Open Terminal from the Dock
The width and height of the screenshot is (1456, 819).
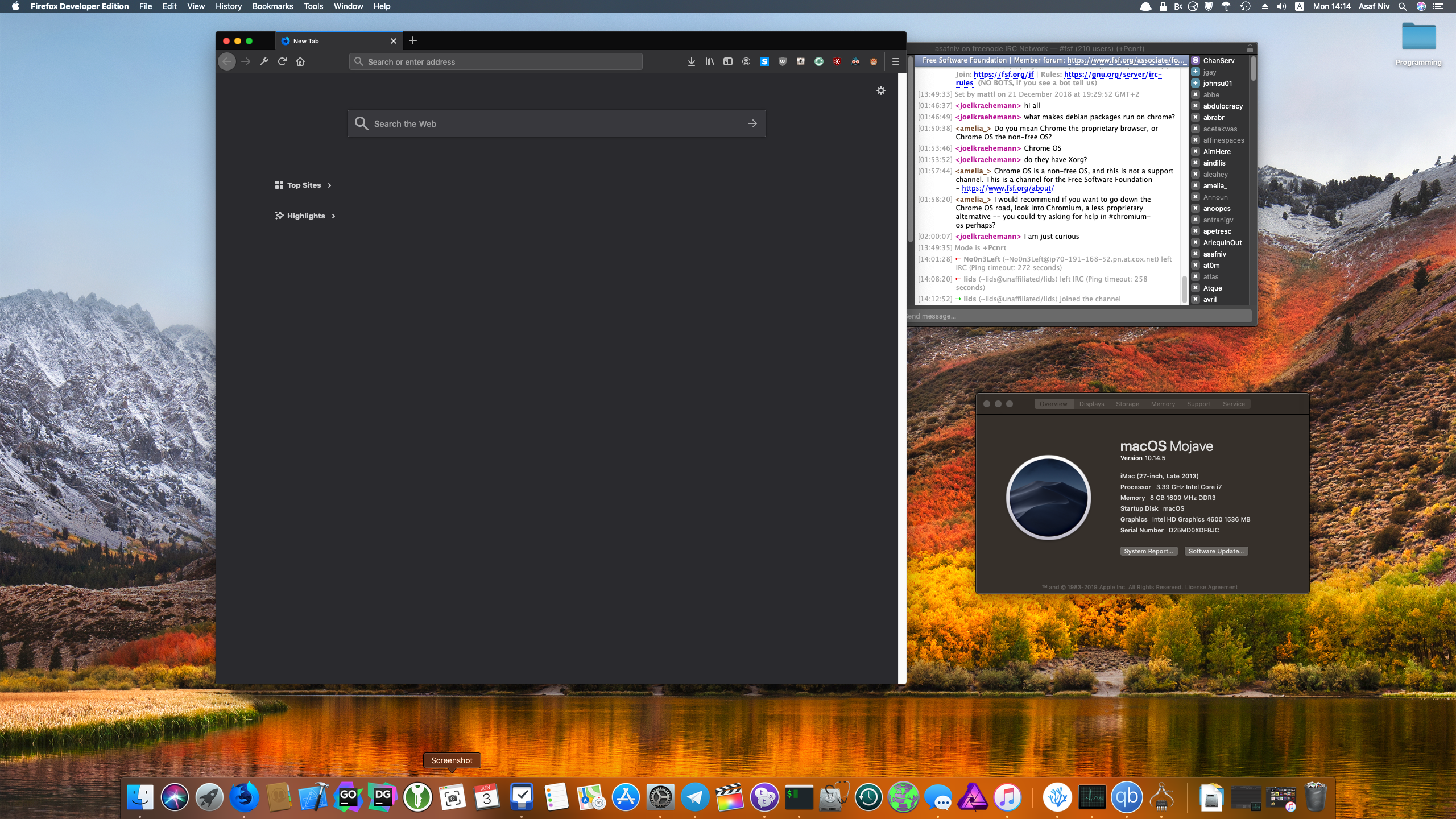point(799,797)
